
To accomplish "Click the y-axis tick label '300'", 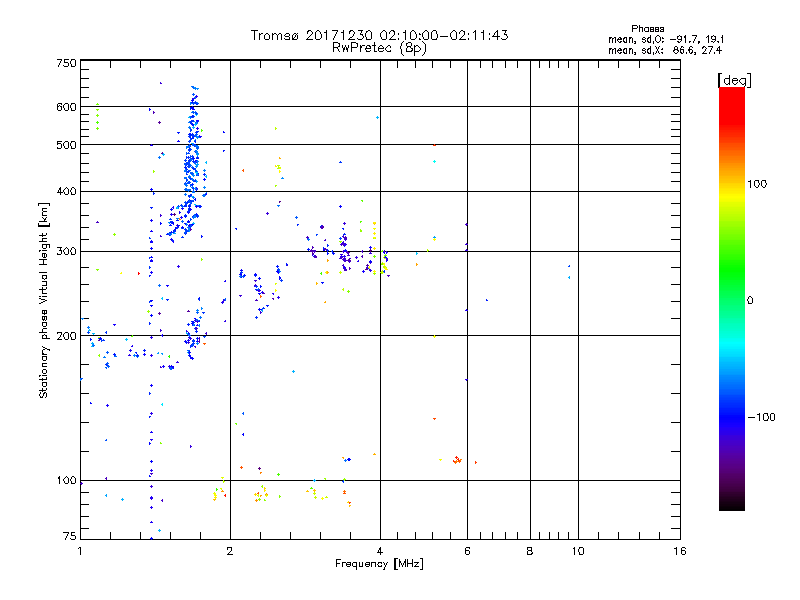I will click(66, 251).
